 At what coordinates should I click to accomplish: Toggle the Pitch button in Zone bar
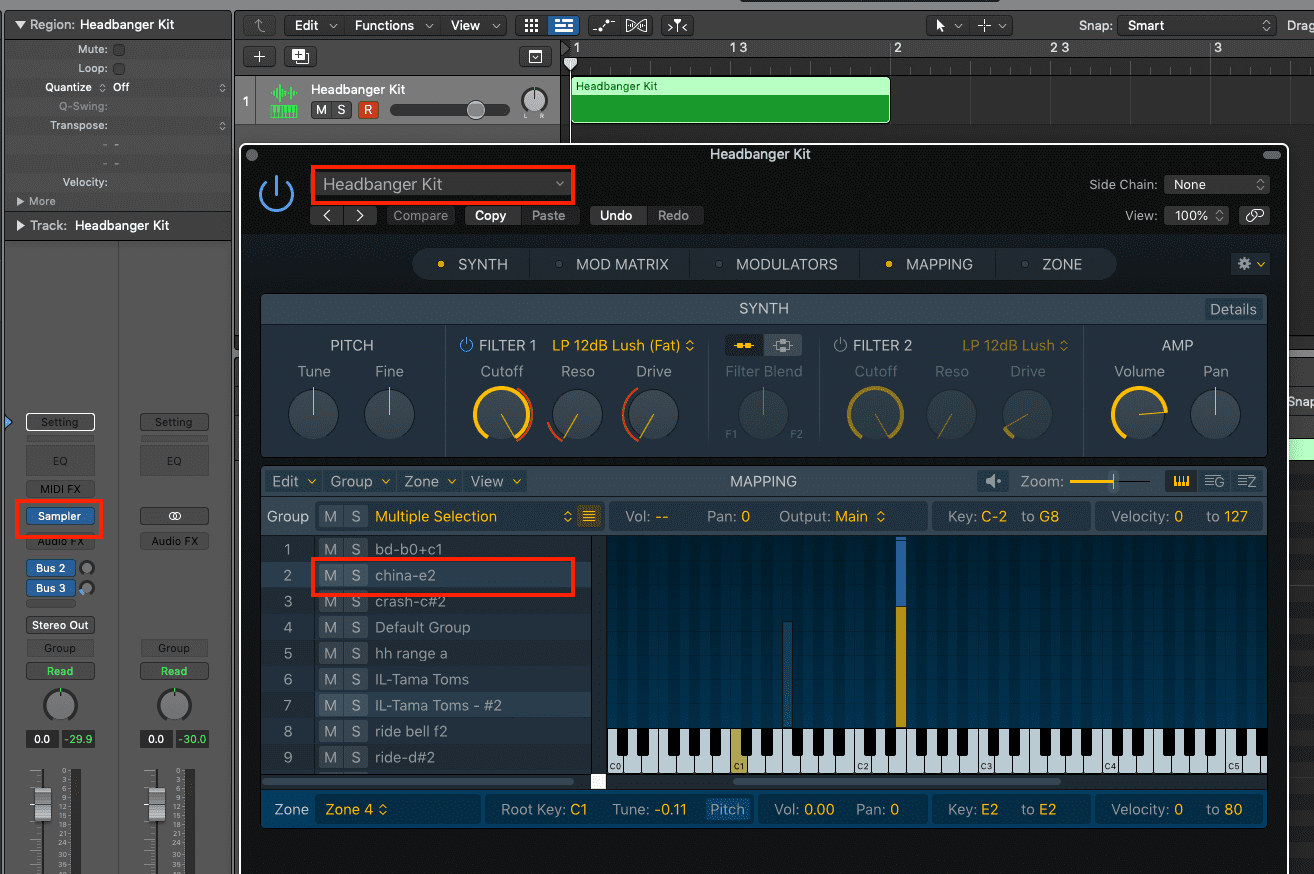click(x=727, y=810)
